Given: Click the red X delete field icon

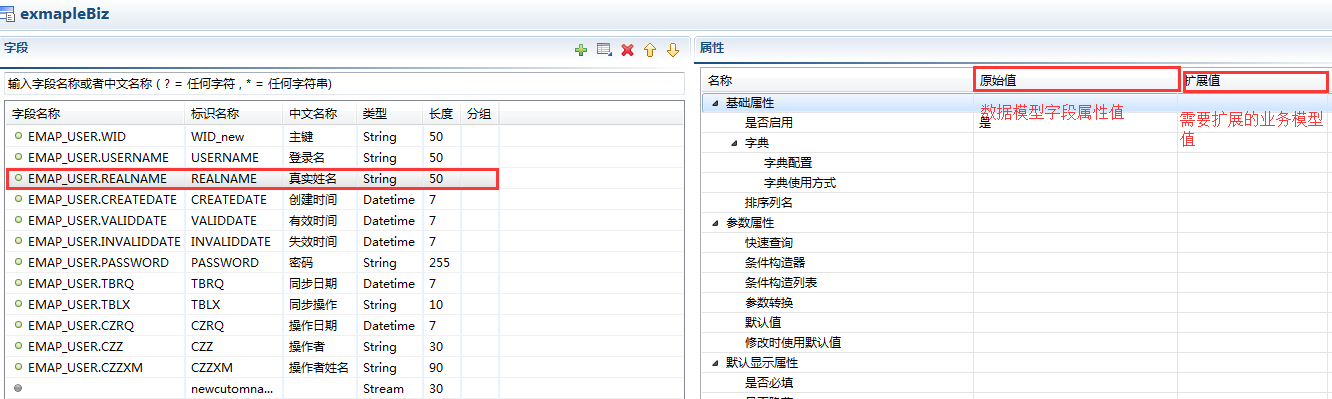Looking at the screenshot, I should click(x=628, y=49).
